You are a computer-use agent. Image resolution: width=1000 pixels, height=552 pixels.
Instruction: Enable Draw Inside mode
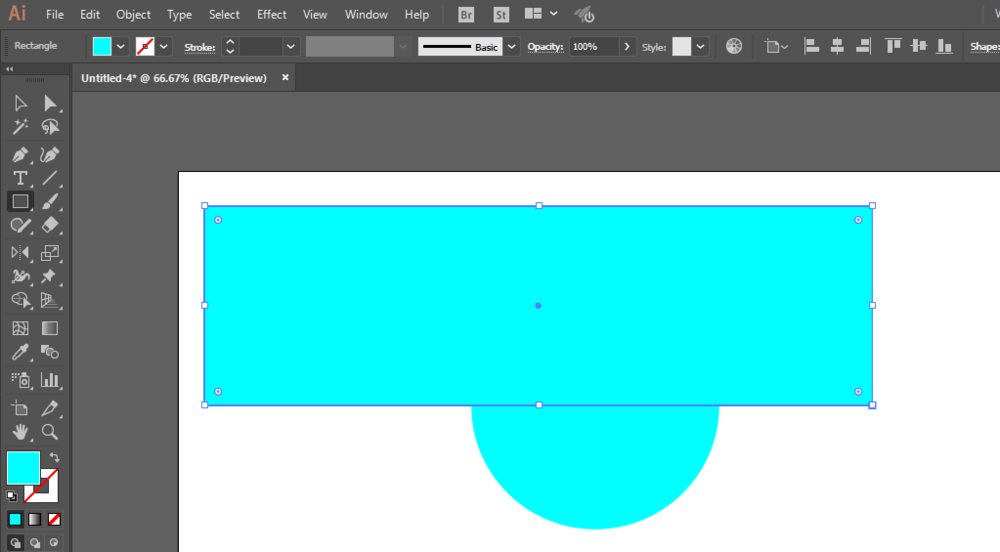pos(54,543)
